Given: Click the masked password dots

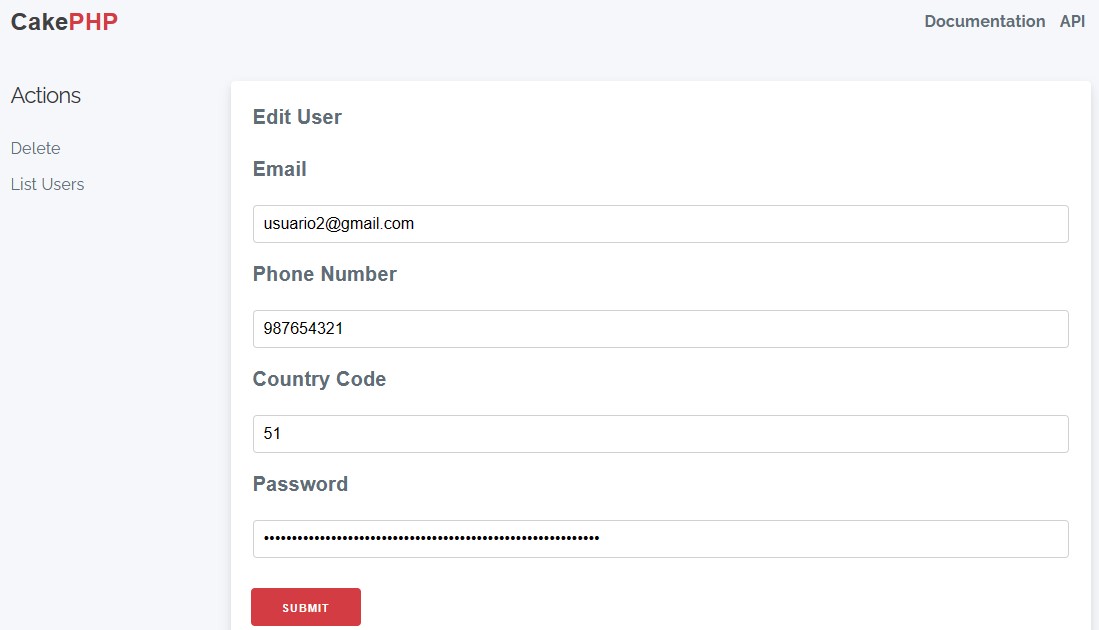Looking at the screenshot, I should pyautogui.click(x=431, y=539).
